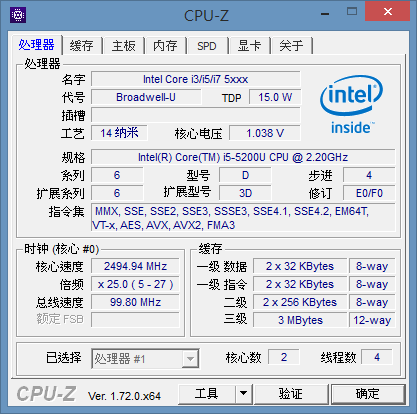
Task: Click the Broadwell-U code name value
Action: point(146,97)
